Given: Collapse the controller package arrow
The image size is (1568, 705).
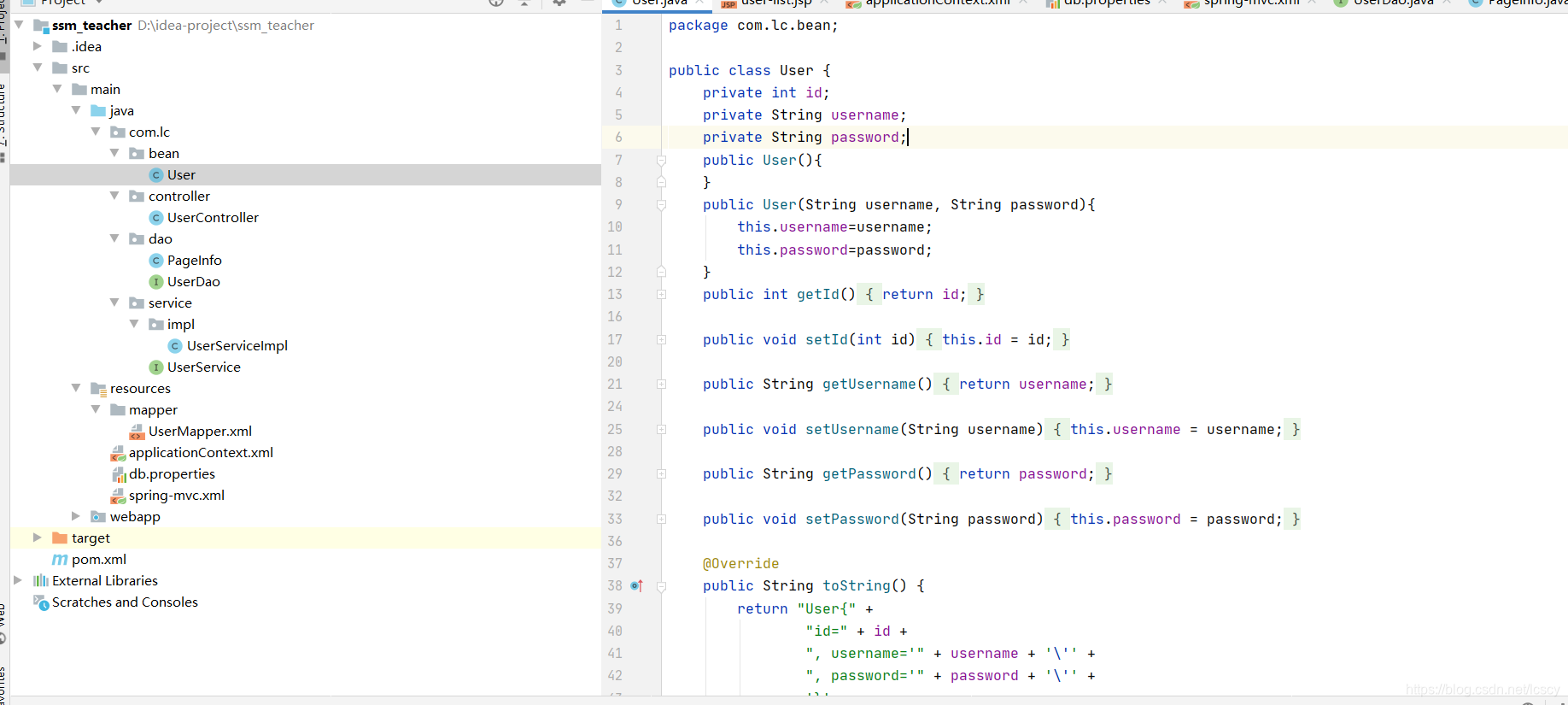Looking at the screenshot, I should click(x=114, y=195).
